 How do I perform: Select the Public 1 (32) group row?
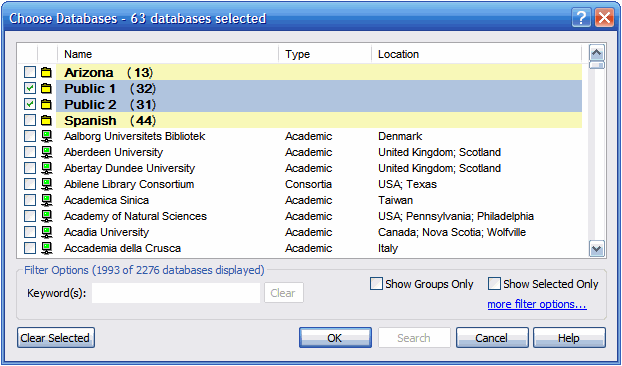pos(319,88)
